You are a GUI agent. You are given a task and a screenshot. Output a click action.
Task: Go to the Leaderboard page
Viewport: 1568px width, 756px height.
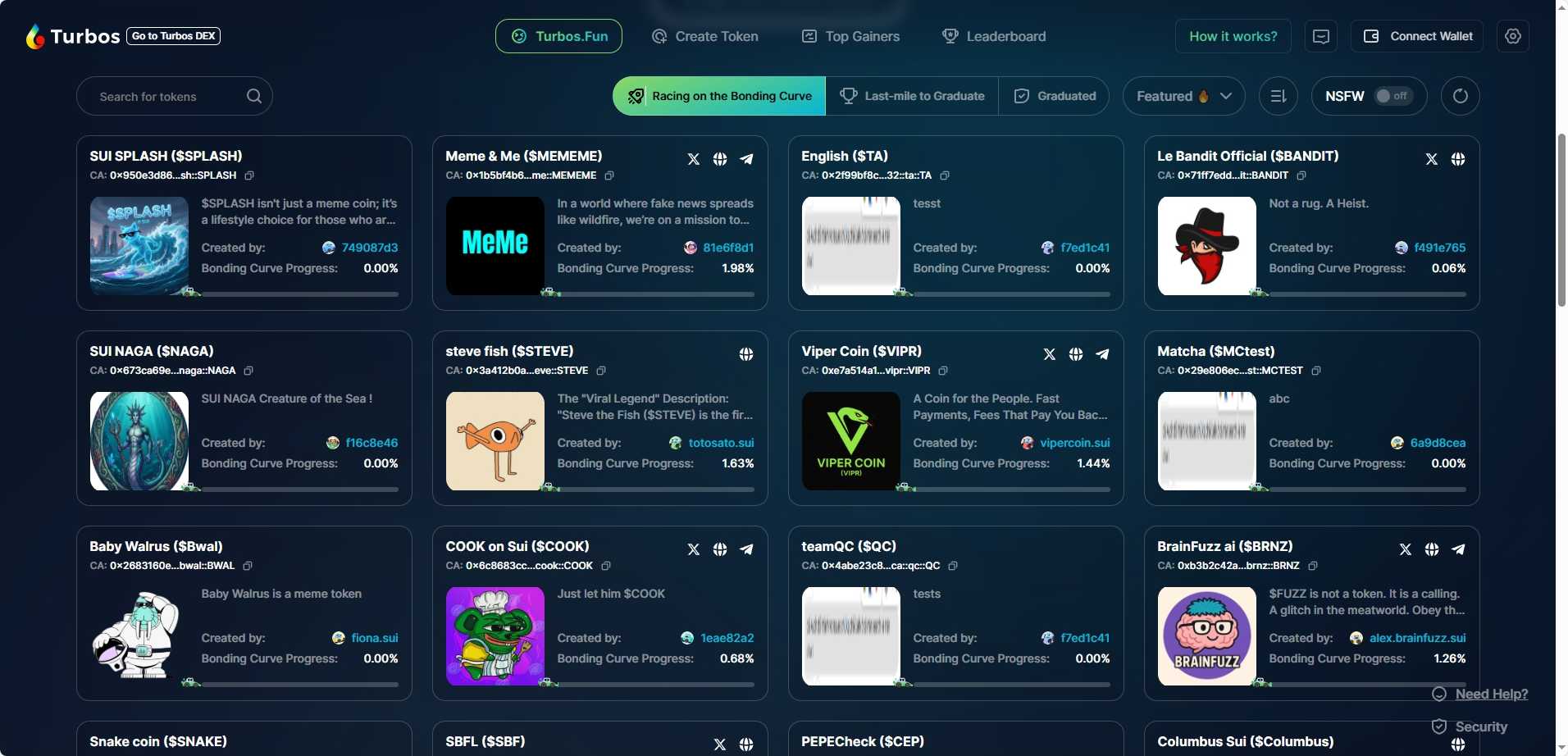point(994,36)
